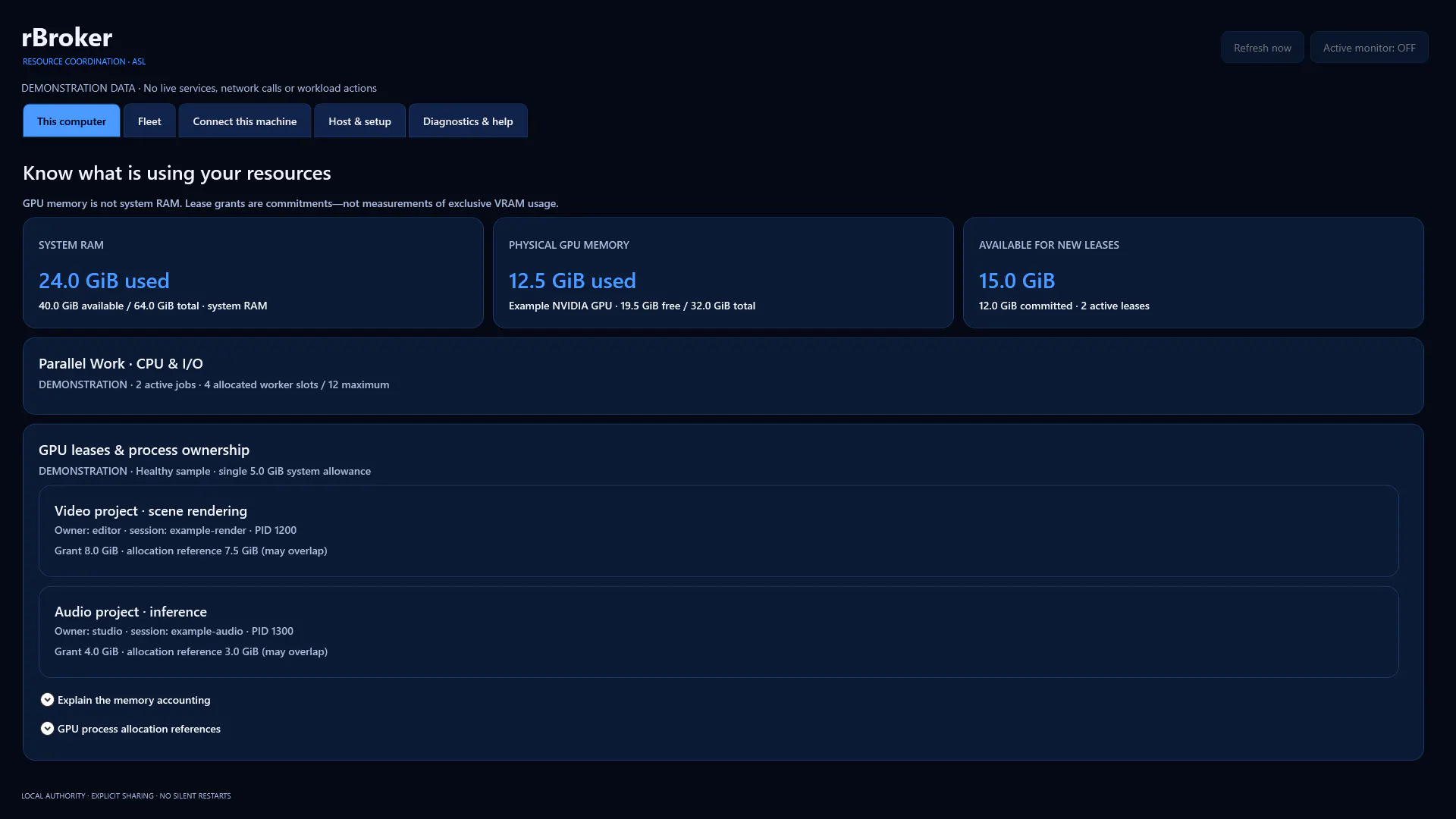1456x819 pixels.
Task: Click the Parallel Work · CPU & I/O heading
Action: [121, 363]
